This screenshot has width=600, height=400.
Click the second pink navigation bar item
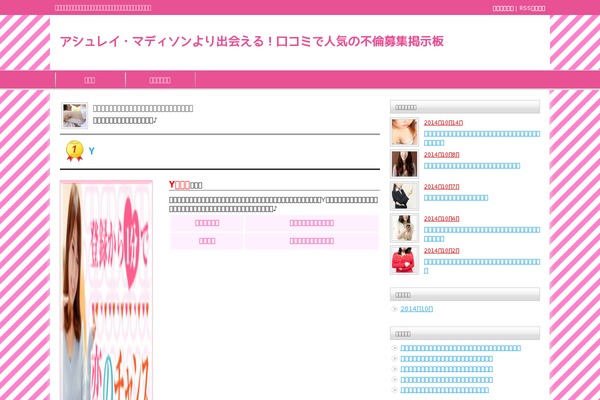pyautogui.click(x=160, y=80)
